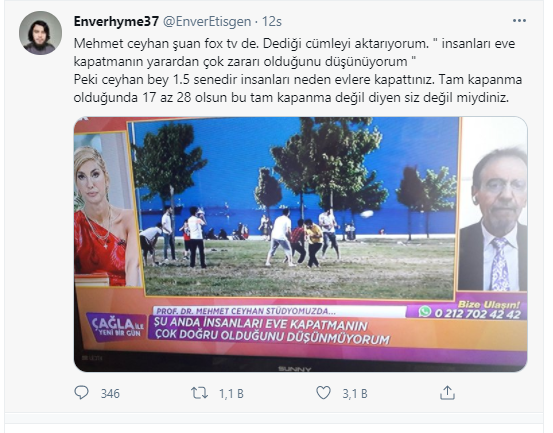
Task: Click the Çağla ile Yeni Bir Gün logo
Action: [116, 327]
